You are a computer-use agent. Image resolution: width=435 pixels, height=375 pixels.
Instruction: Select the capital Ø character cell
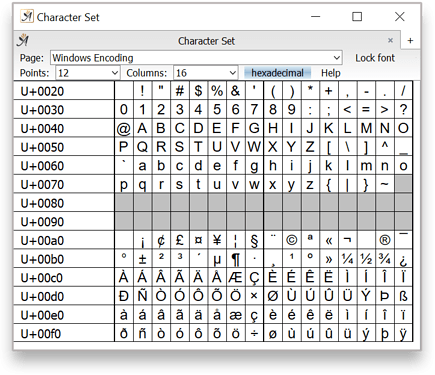coord(273,296)
